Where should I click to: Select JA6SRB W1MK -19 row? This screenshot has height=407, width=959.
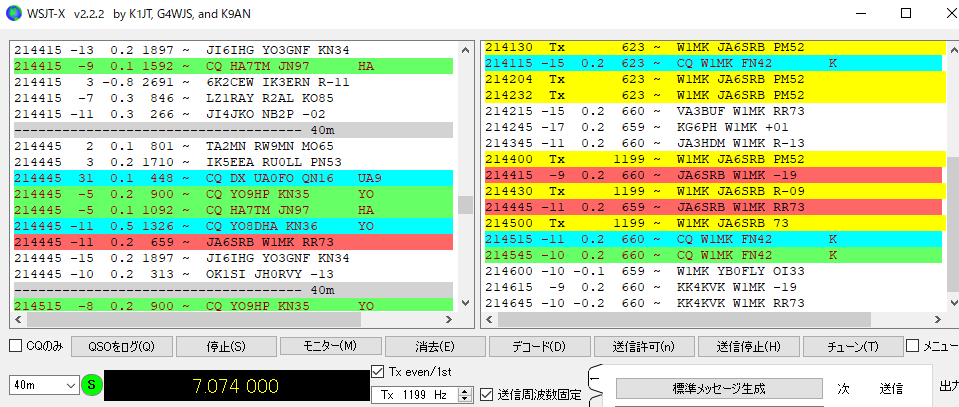(713, 174)
